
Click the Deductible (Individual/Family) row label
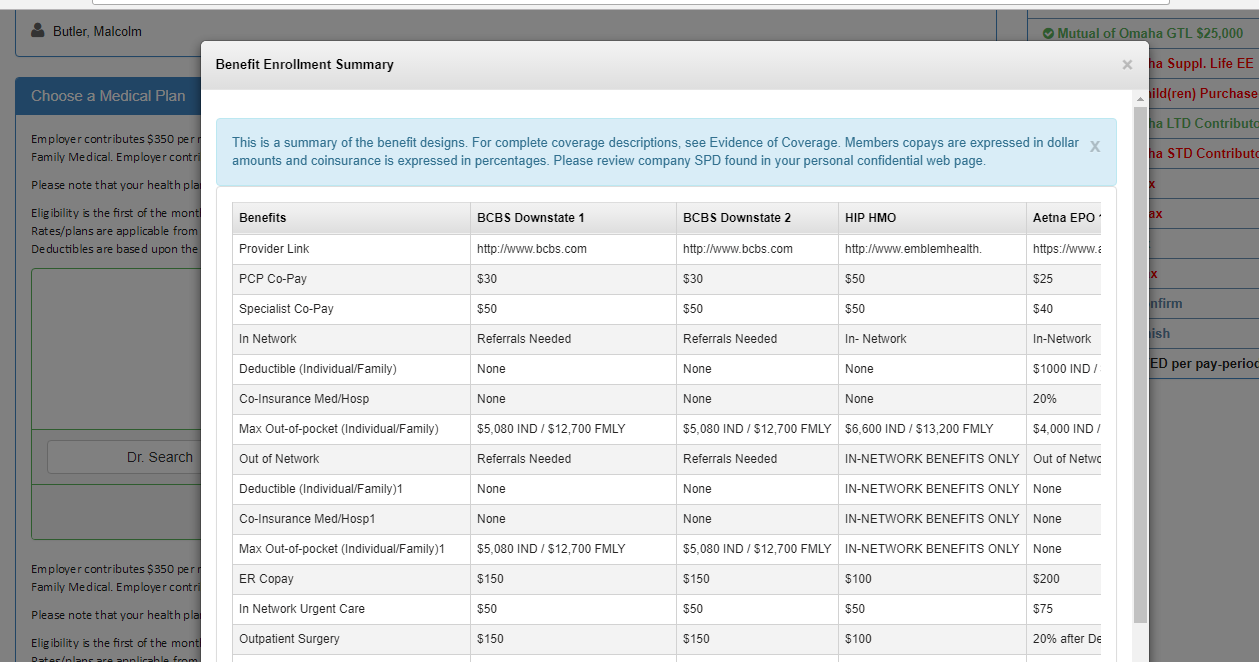click(318, 369)
